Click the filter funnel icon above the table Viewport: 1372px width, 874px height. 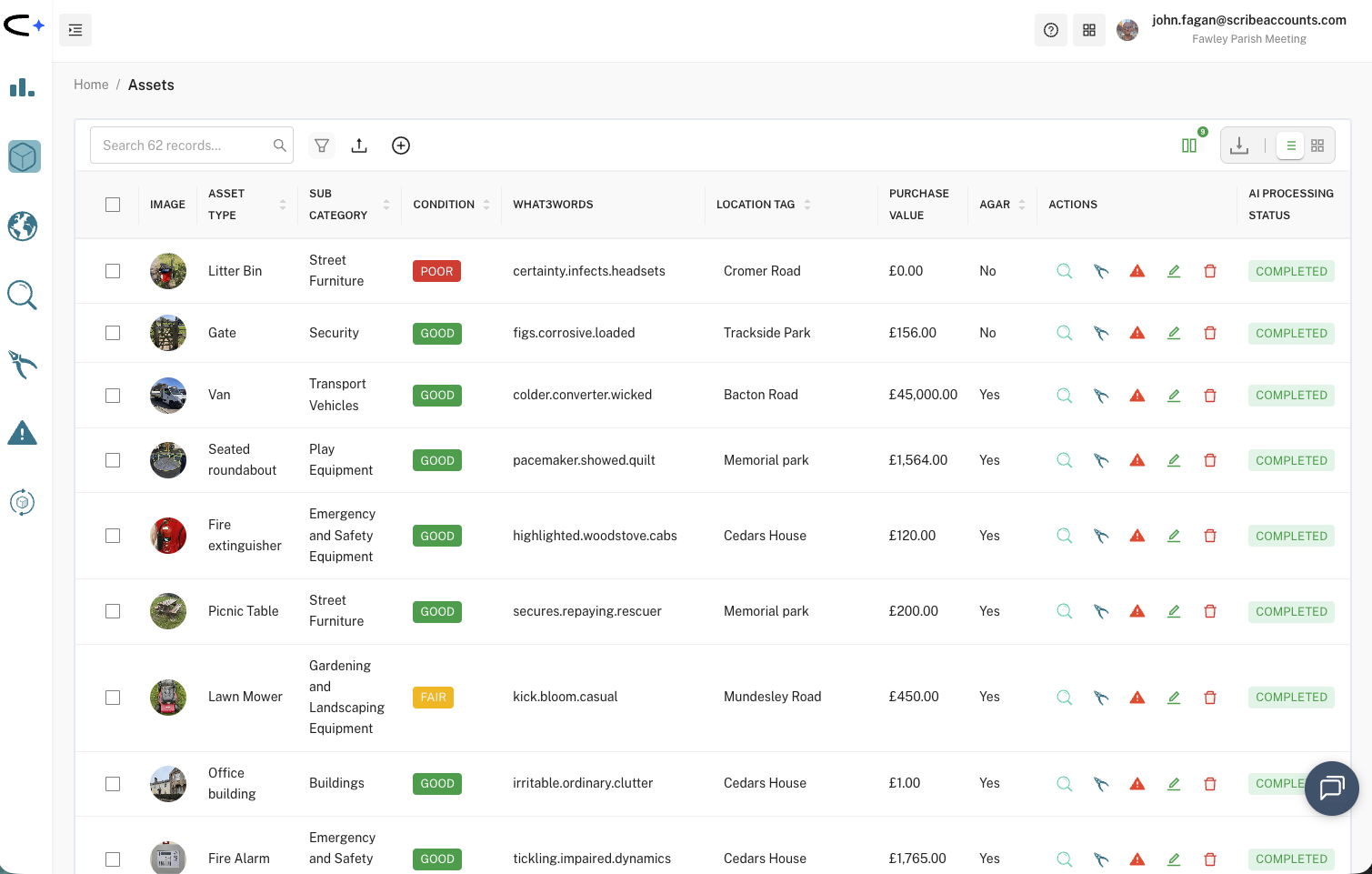[x=321, y=145]
